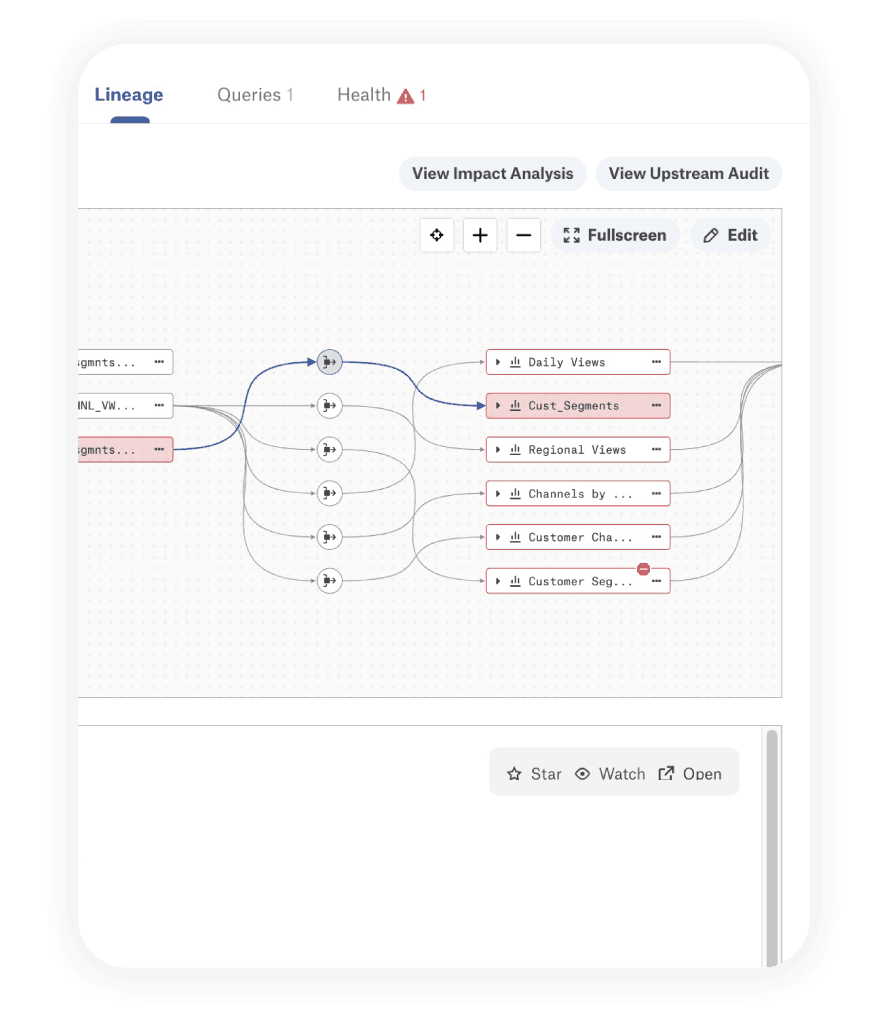Expand the Daily Views node
The width and height of the screenshot is (888, 1012).
point(497,362)
